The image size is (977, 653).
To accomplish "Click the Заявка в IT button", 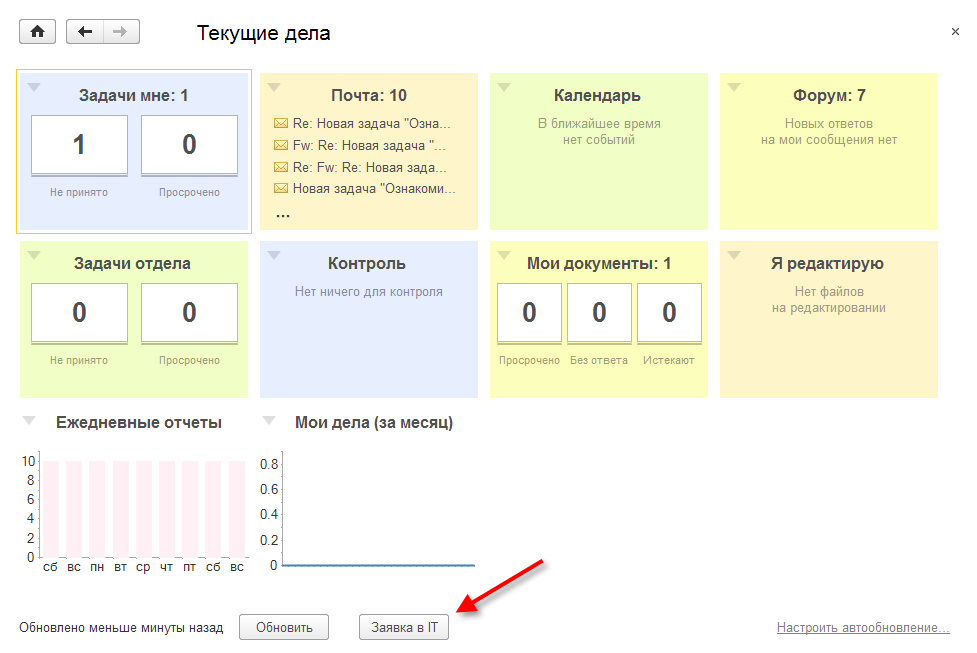I will [x=404, y=627].
